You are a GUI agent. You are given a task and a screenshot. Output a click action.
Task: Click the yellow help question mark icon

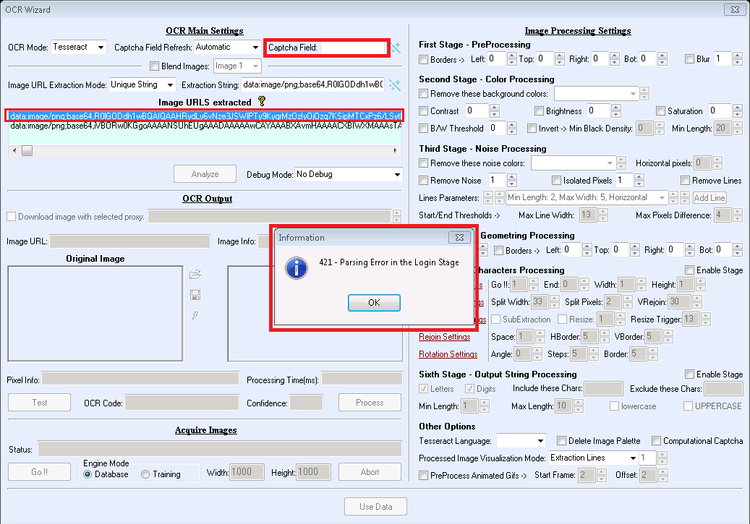click(261, 101)
